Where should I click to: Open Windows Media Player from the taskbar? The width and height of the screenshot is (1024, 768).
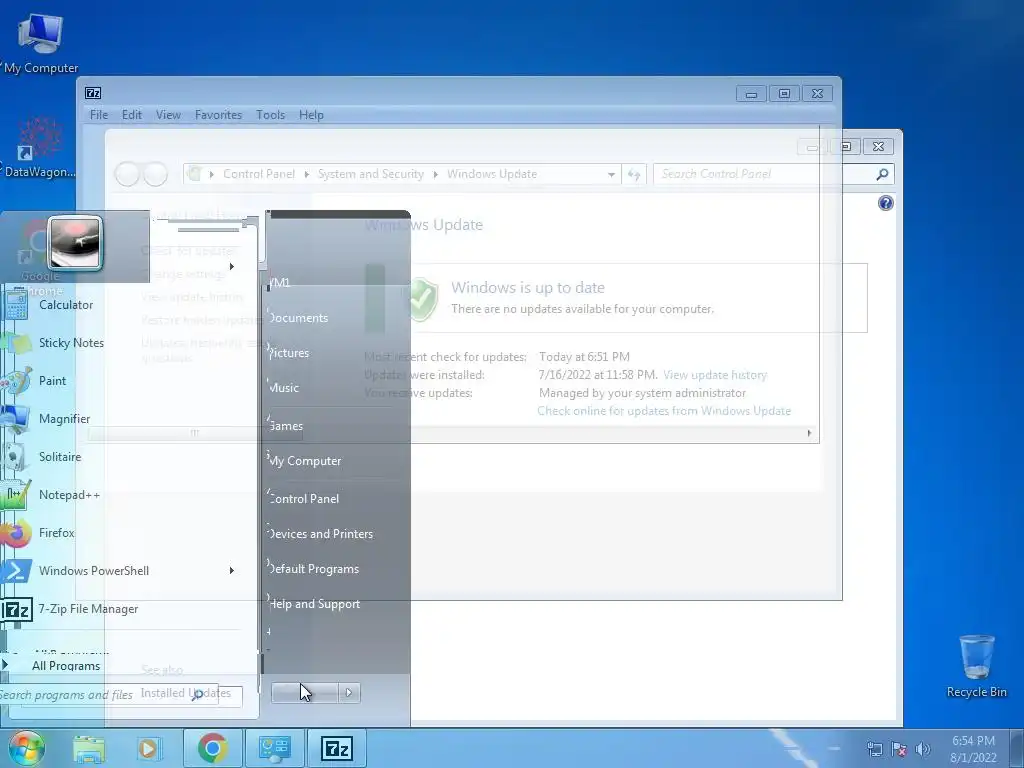(x=149, y=748)
